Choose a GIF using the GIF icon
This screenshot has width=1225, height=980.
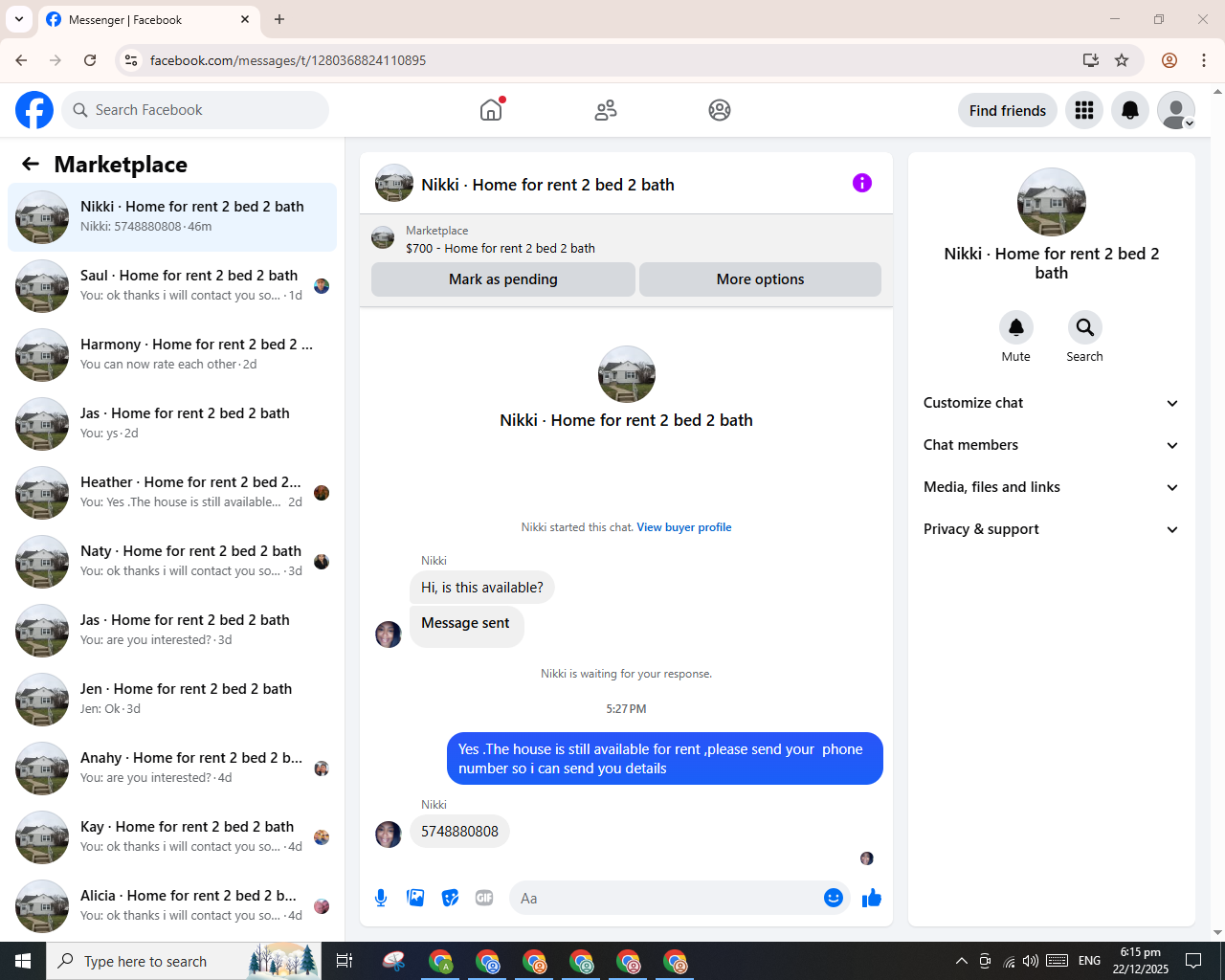tap(484, 898)
